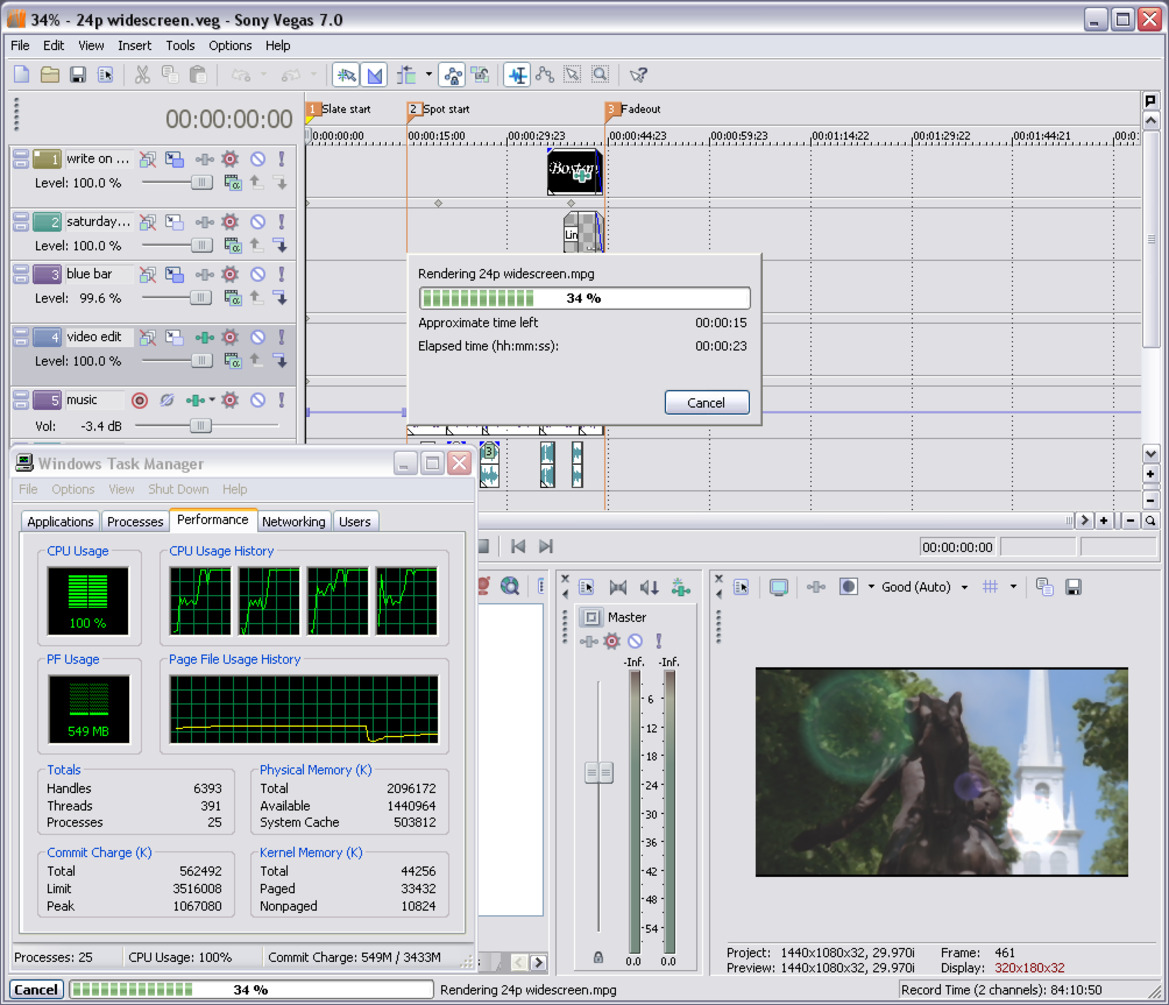This screenshot has width=1169, height=1005.
Task: Toggle Solo on the write on track
Action: pyautogui.click(x=281, y=159)
